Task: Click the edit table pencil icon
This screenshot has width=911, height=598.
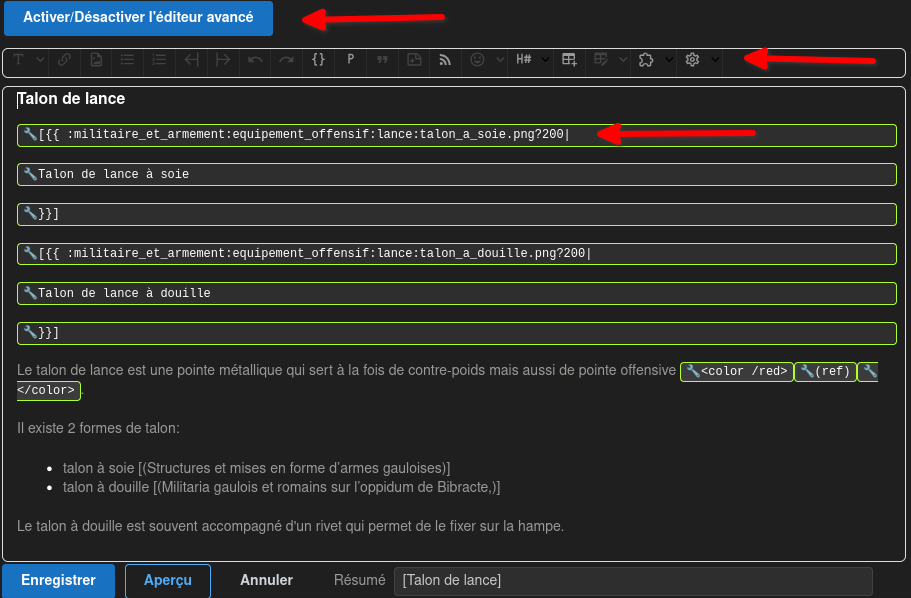Action: coord(601,59)
